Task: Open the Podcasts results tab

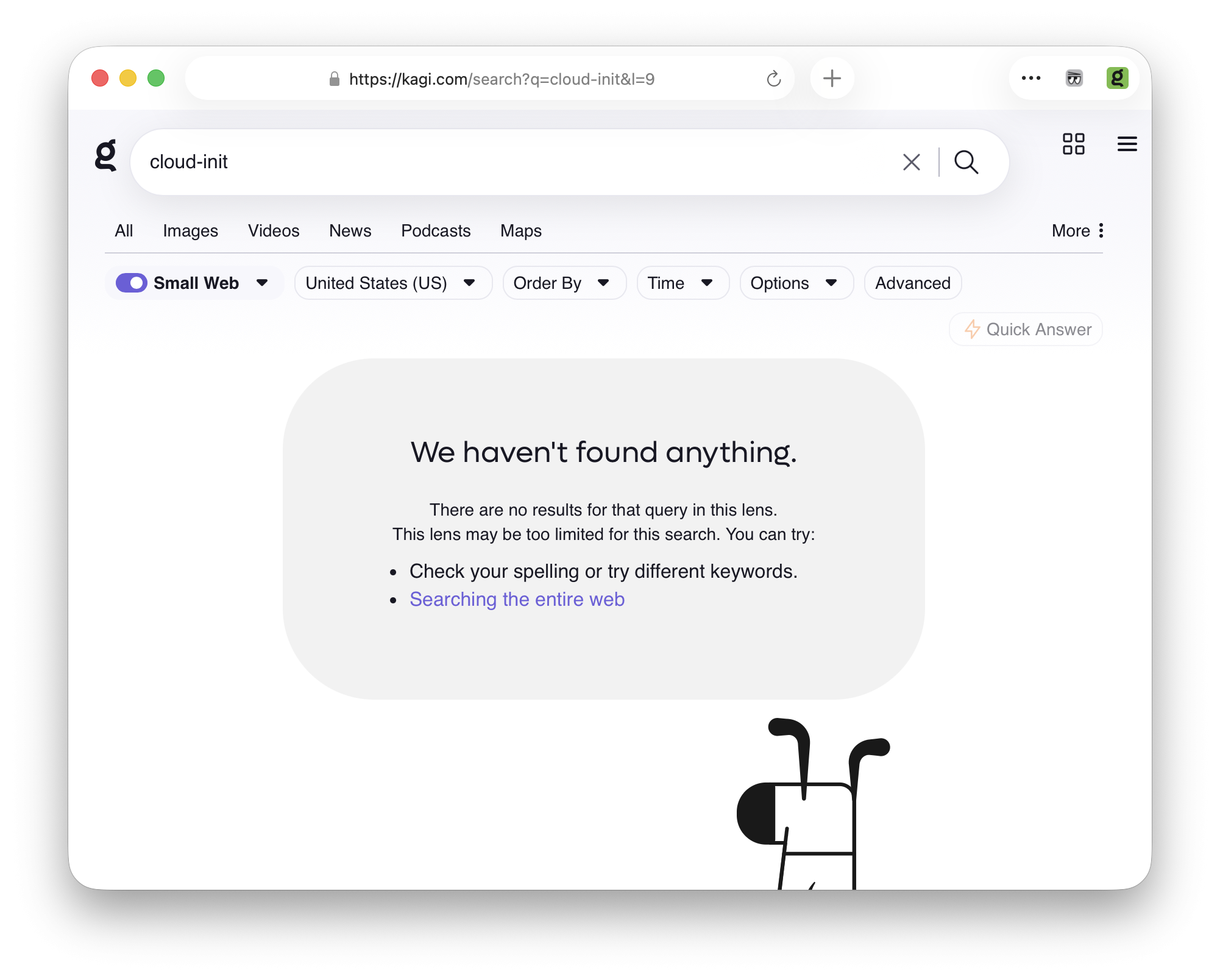Action: click(x=436, y=230)
